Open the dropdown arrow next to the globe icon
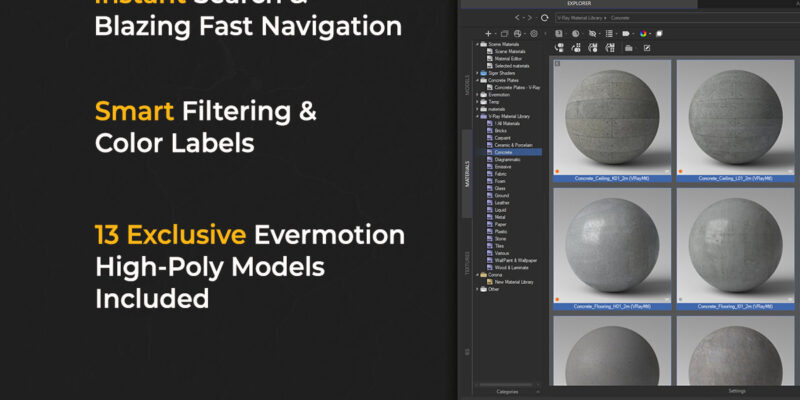This screenshot has height=400, width=800. 523,34
